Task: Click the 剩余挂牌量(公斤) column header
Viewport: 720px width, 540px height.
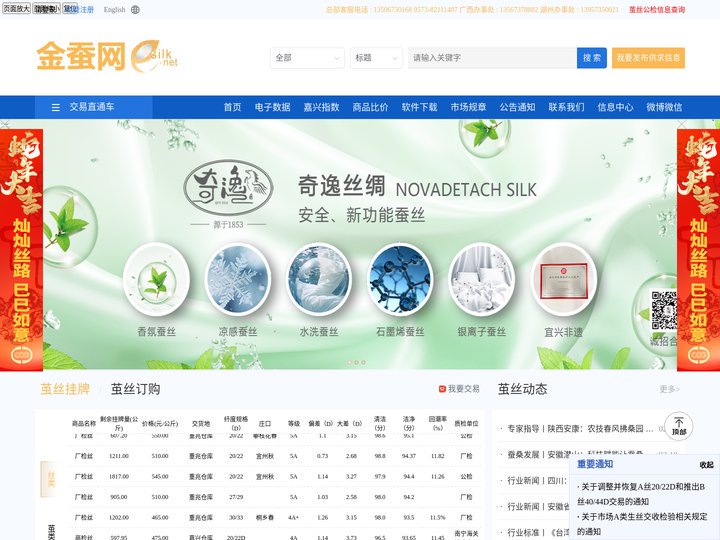Action: 119,423
